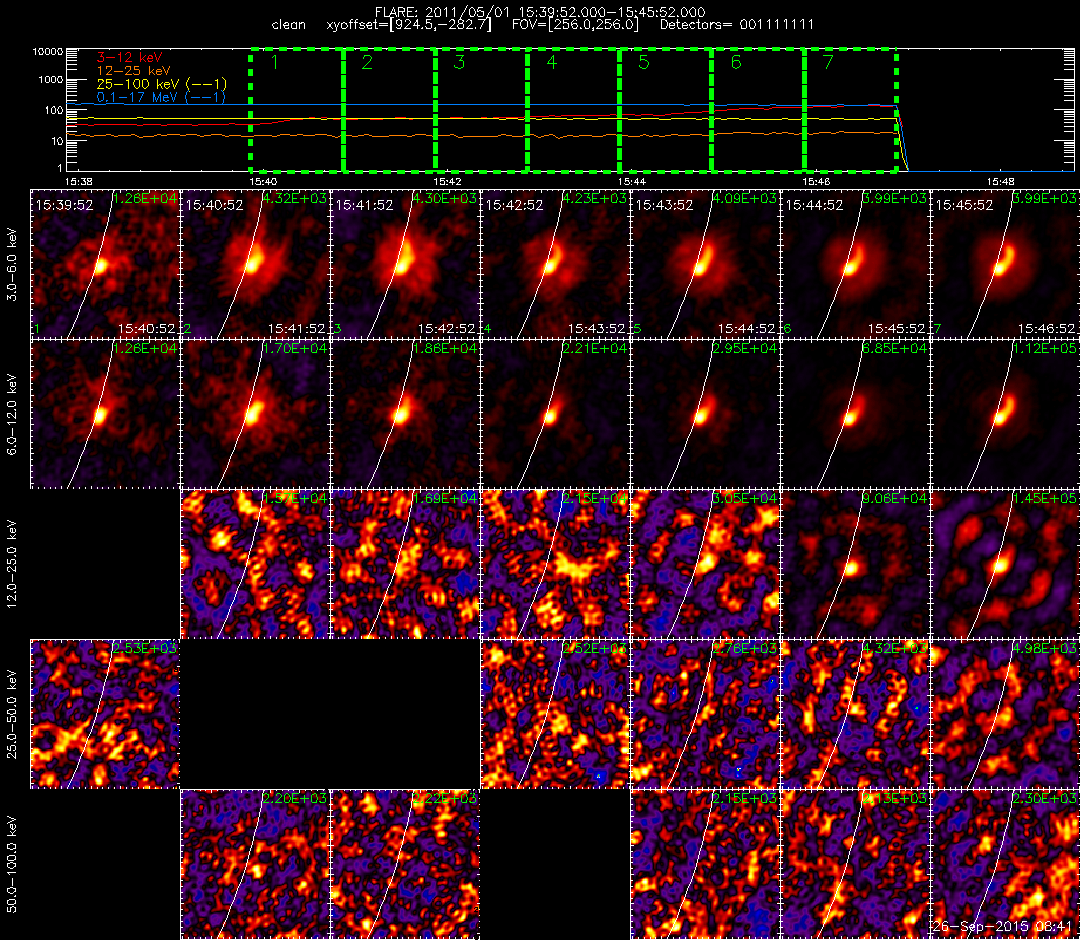The width and height of the screenshot is (1080, 940).
Task: Select interval 6 in the light curve
Action: point(758,110)
